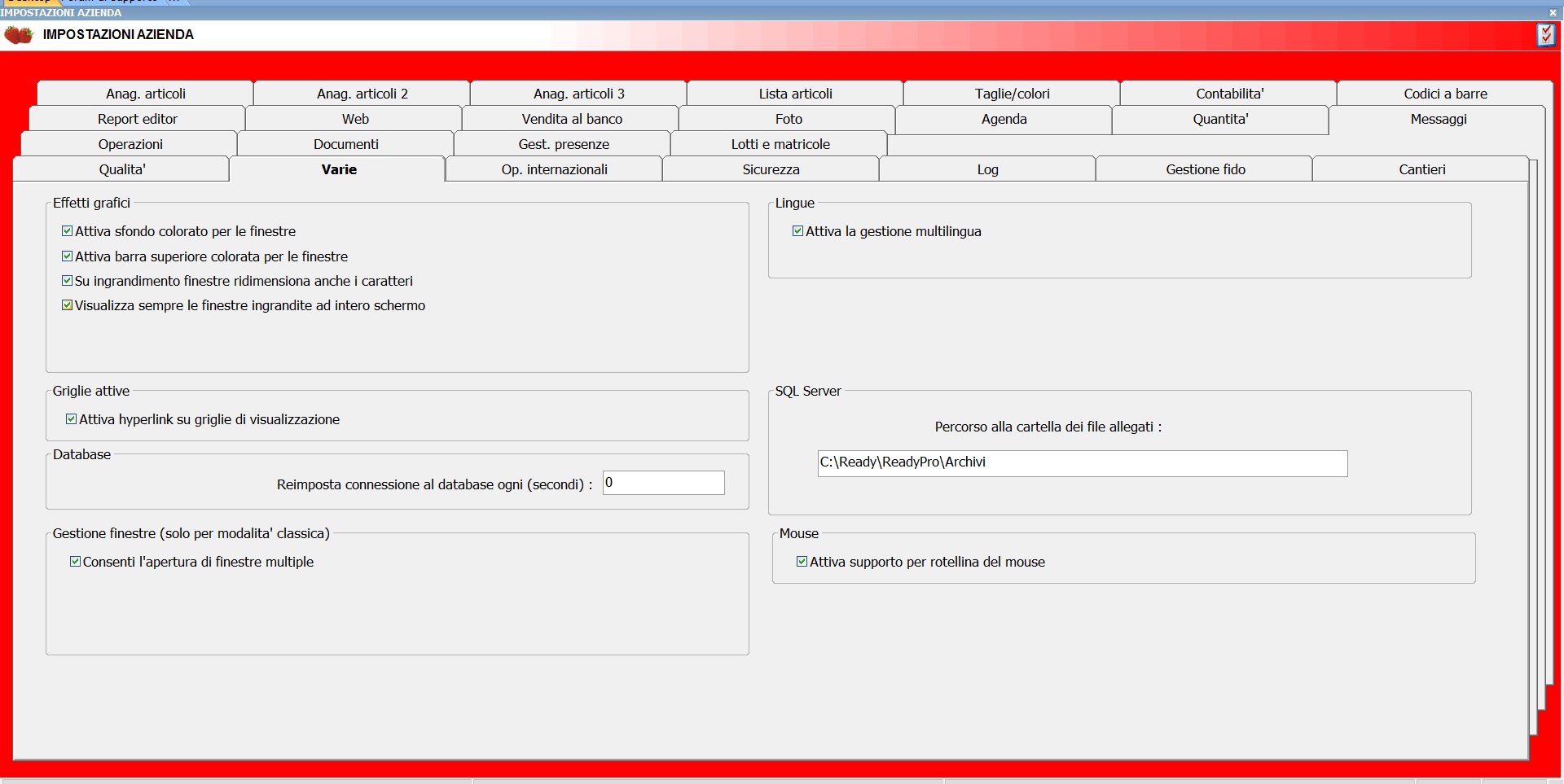Click the 'SQL Server' group title
Image resolution: width=1564 pixels, height=784 pixels.
[808, 391]
